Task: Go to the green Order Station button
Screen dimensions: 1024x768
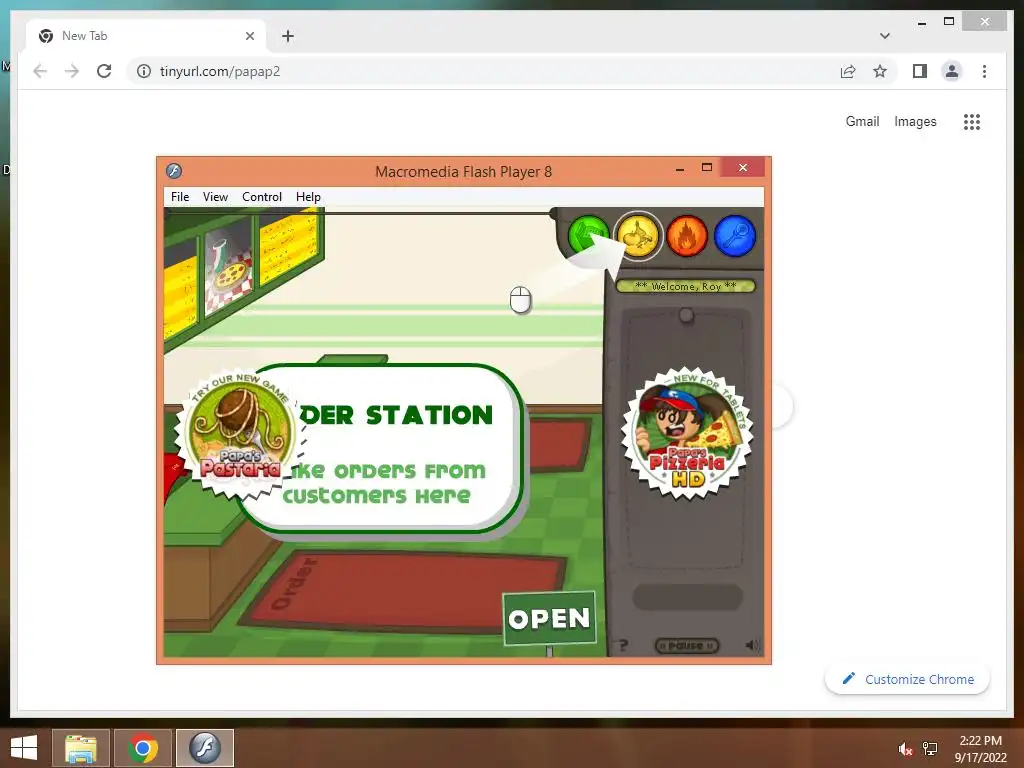Action: [588, 235]
